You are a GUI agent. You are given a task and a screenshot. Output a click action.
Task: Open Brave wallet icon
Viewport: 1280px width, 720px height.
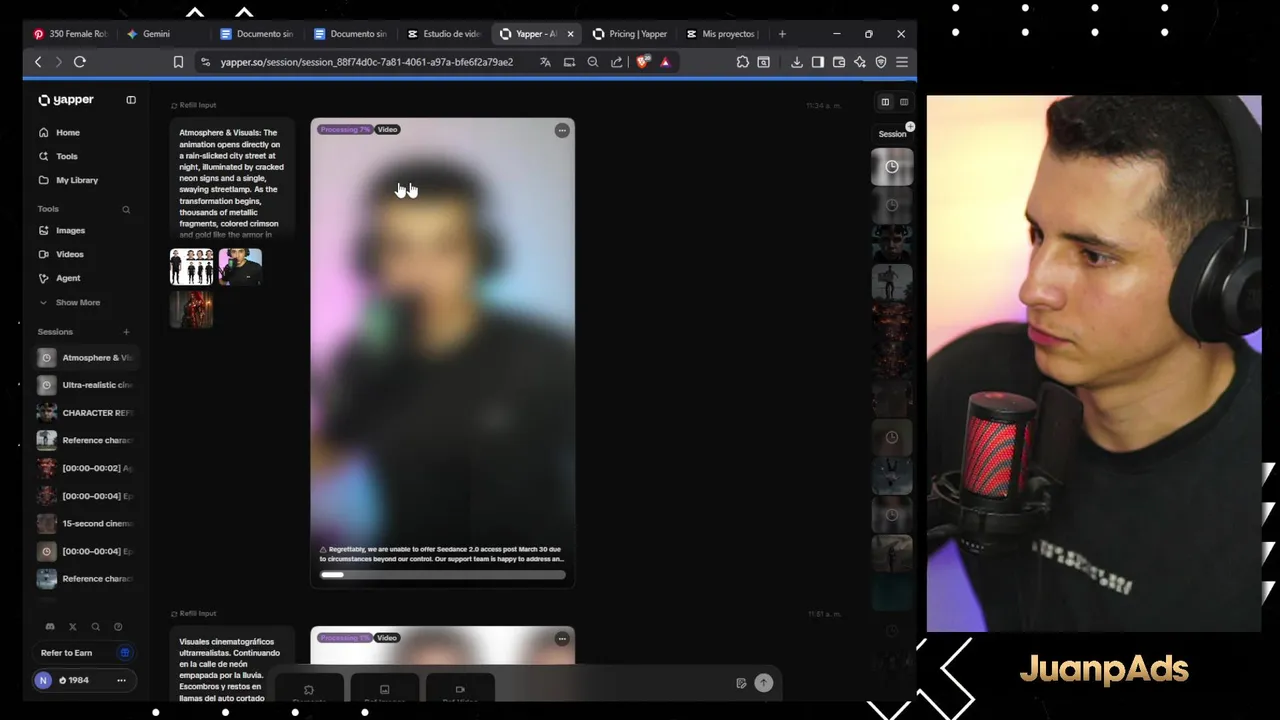point(839,62)
